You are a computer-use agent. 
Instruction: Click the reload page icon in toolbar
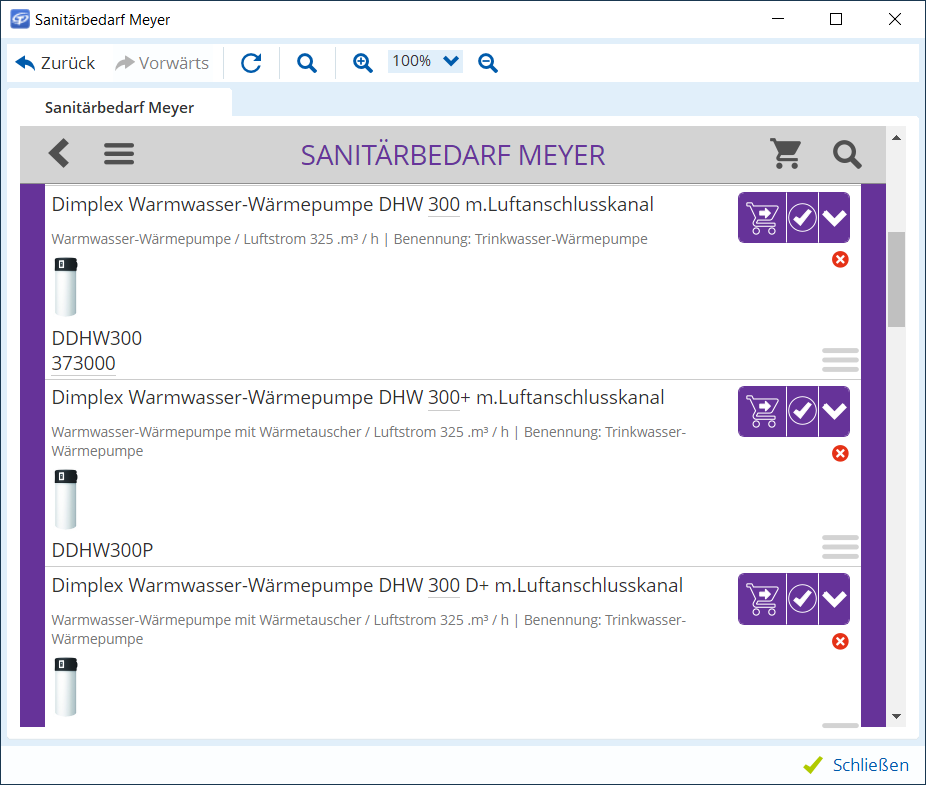pos(251,63)
